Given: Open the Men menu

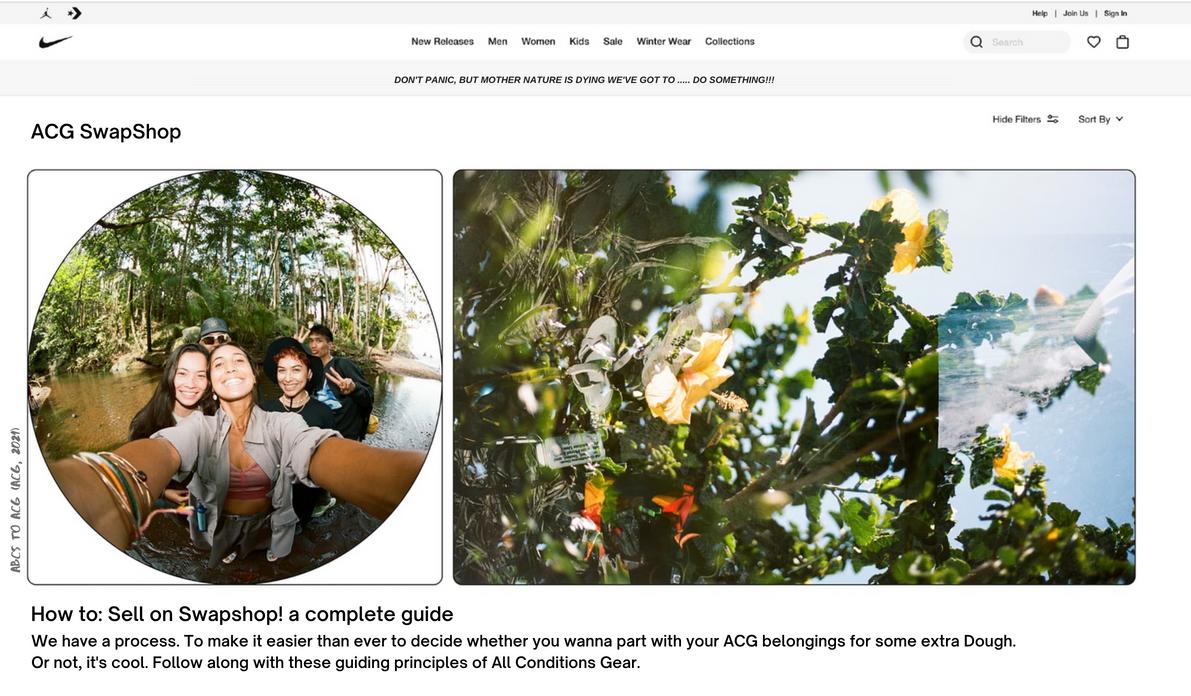Looking at the screenshot, I should (x=498, y=42).
